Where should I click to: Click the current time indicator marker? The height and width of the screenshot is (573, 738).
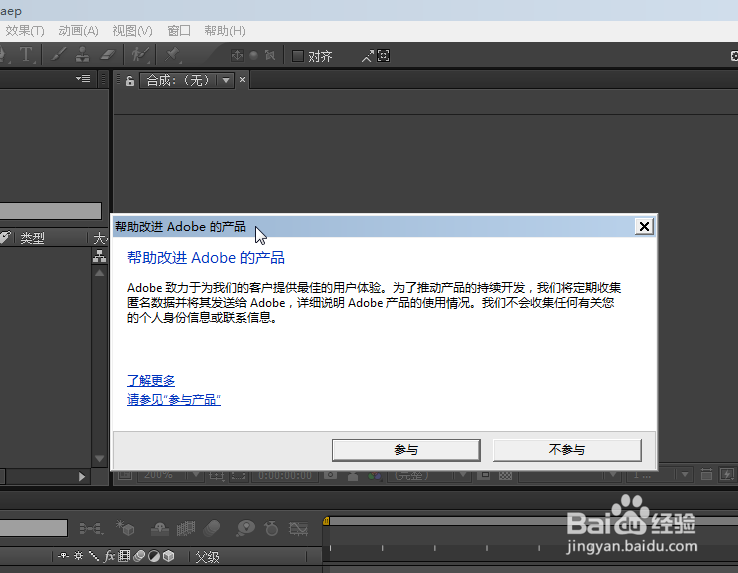coord(326,521)
